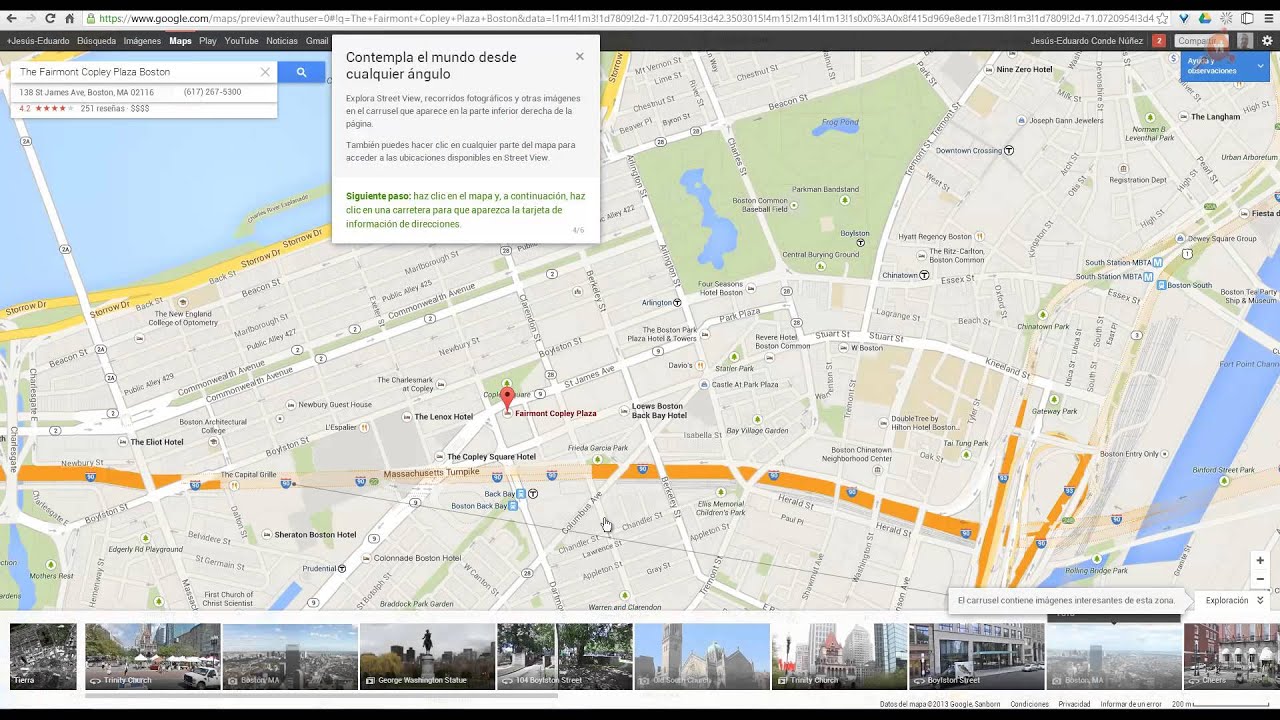The height and width of the screenshot is (720, 1280).
Task: Click the user profile avatar
Action: 1244,41
